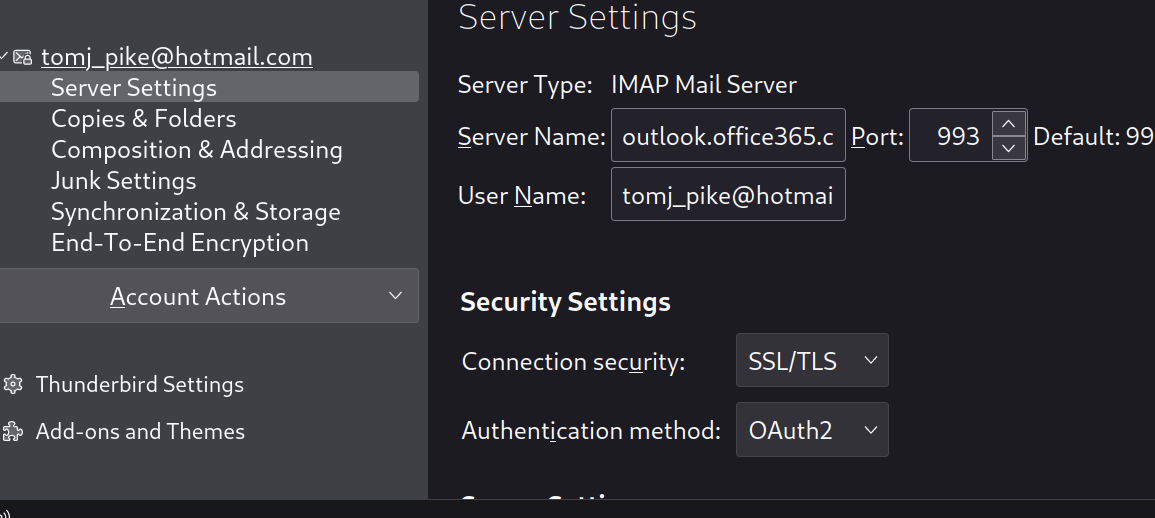Select the tomj_pike@hotmail.com account entry
The height and width of the screenshot is (518, 1155).
[x=177, y=58]
